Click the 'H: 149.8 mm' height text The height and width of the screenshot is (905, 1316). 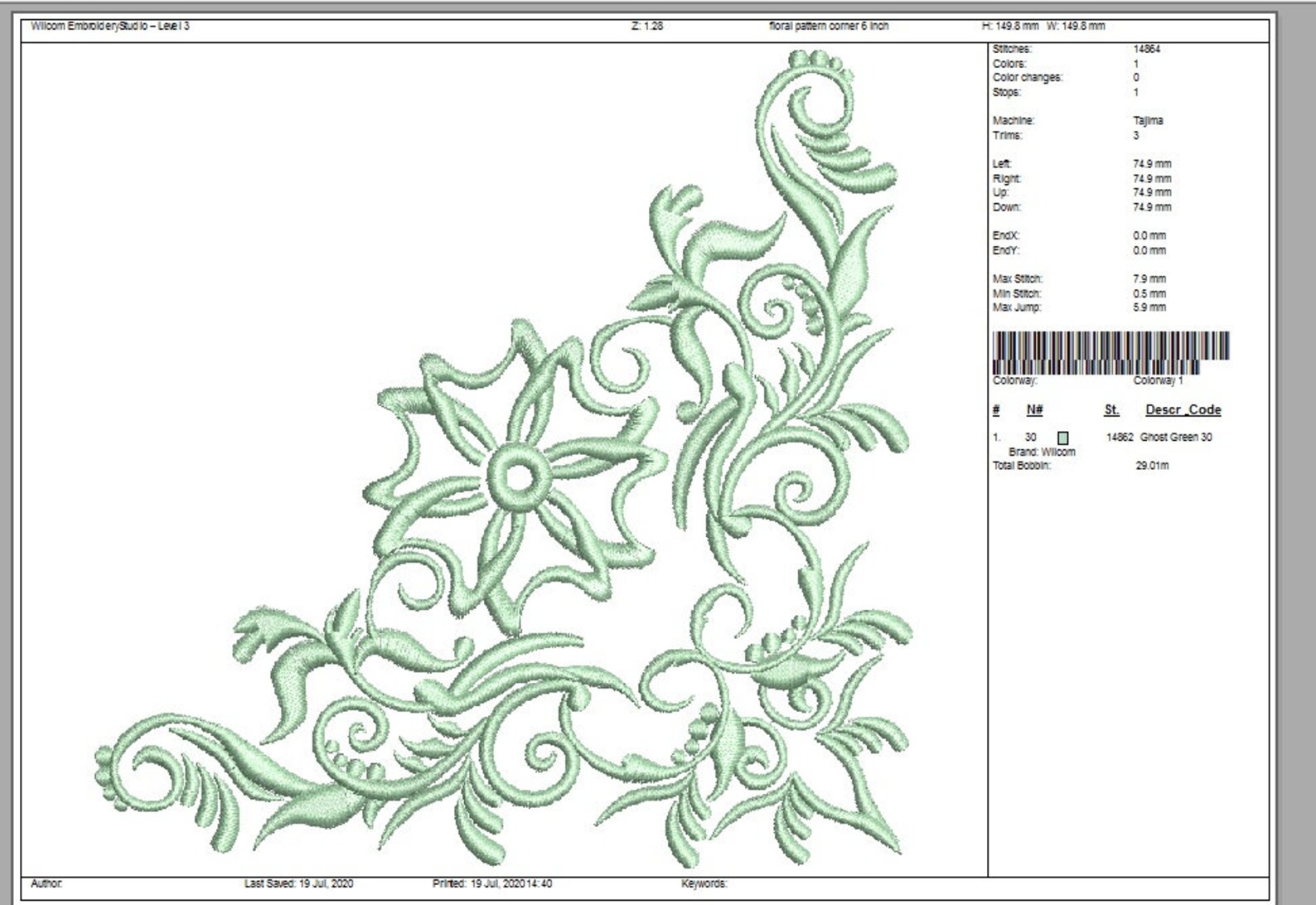point(1010,26)
